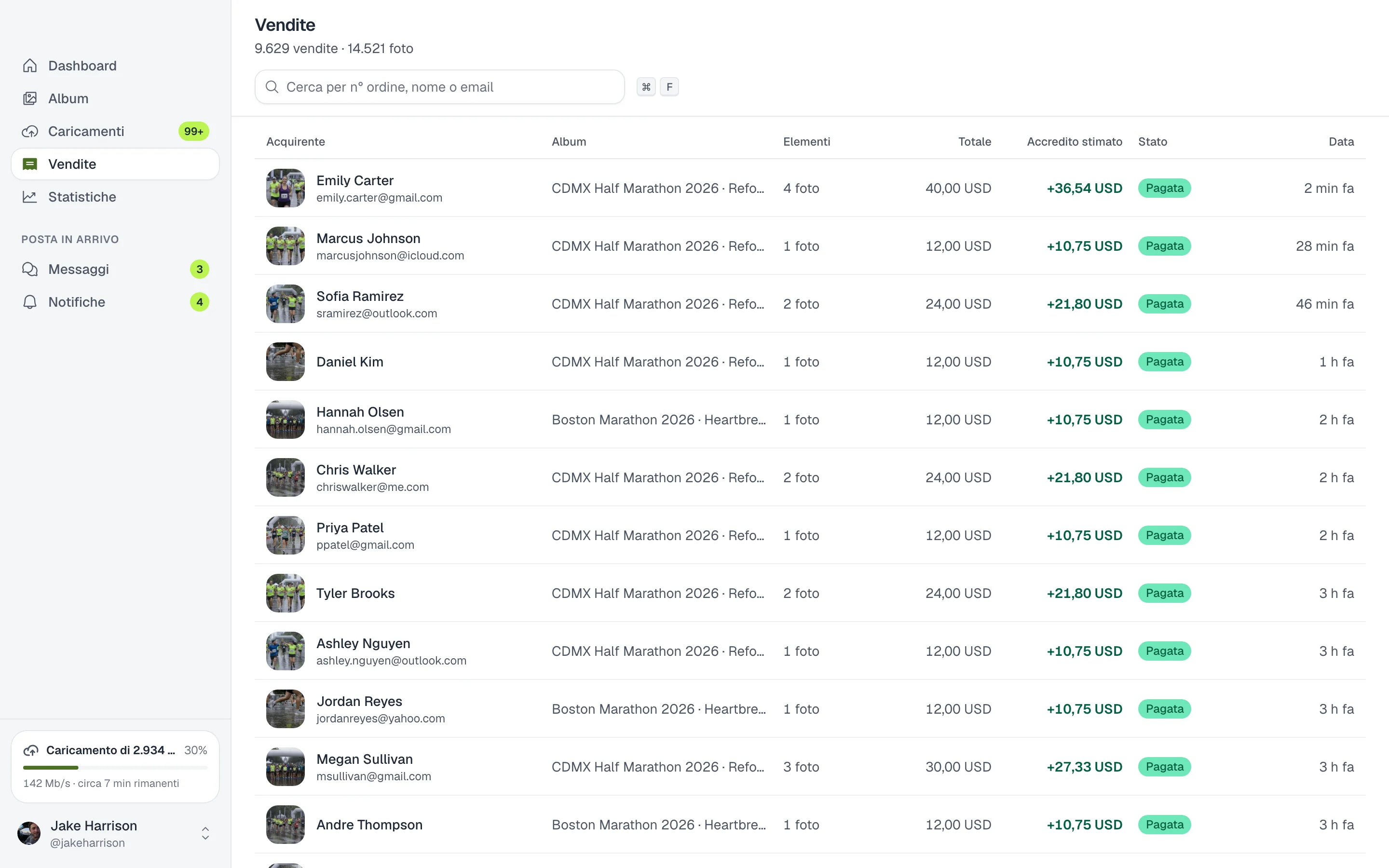The height and width of the screenshot is (868, 1389).
Task: Click the Statistiche chart icon
Action: pyautogui.click(x=30, y=197)
